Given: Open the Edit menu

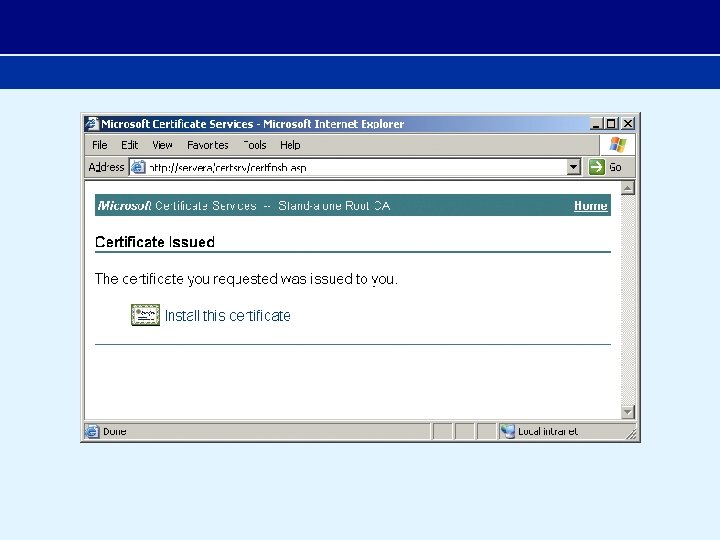Looking at the screenshot, I should [x=129, y=145].
